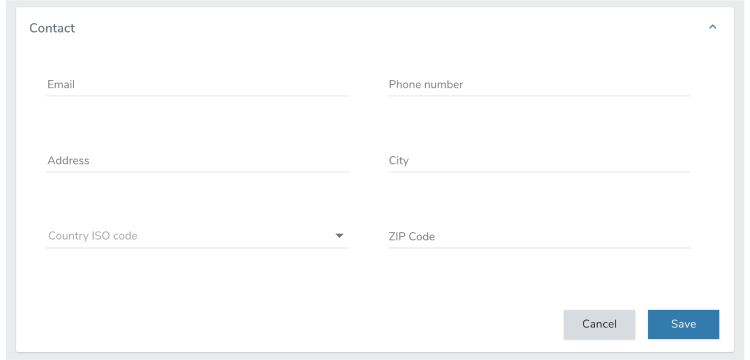Focus the ZIP Code input field
Image resolution: width=750 pixels, height=360 pixels.
(540, 237)
